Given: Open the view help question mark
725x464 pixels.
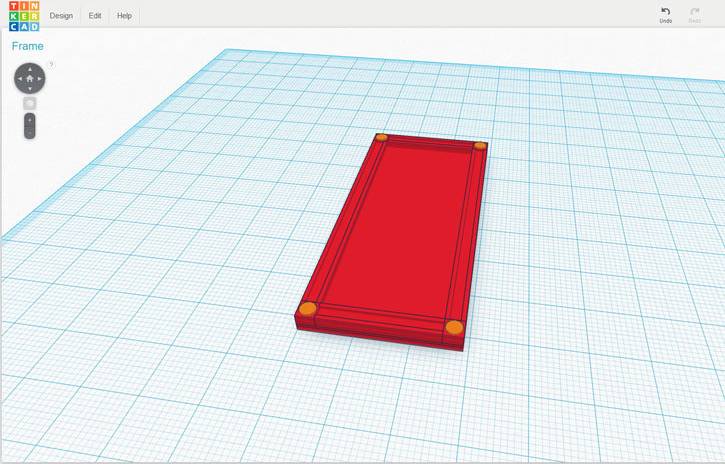Looking at the screenshot, I should (x=51, y=65).
